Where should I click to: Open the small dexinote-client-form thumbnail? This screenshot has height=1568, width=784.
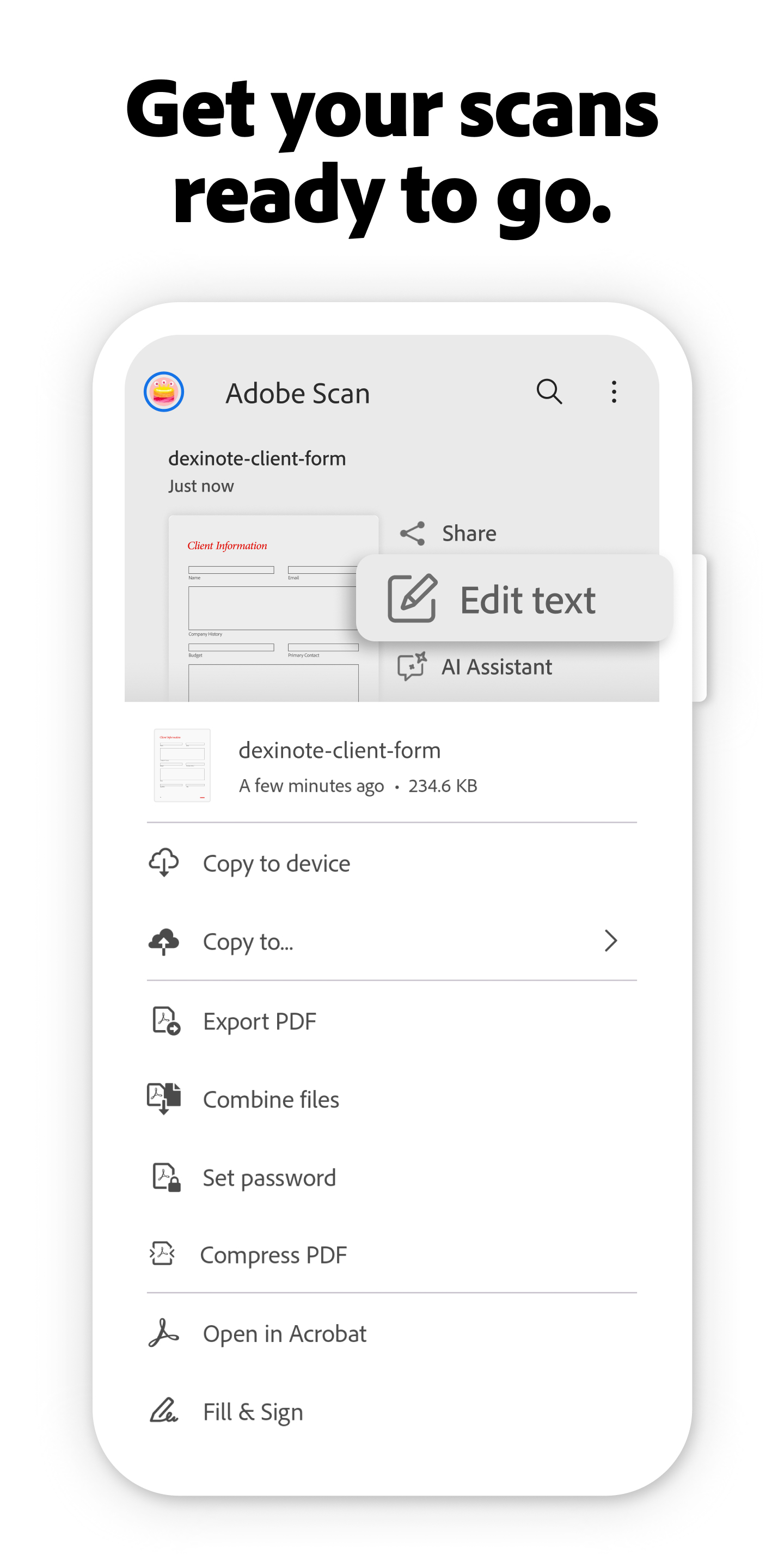[182, 764]
